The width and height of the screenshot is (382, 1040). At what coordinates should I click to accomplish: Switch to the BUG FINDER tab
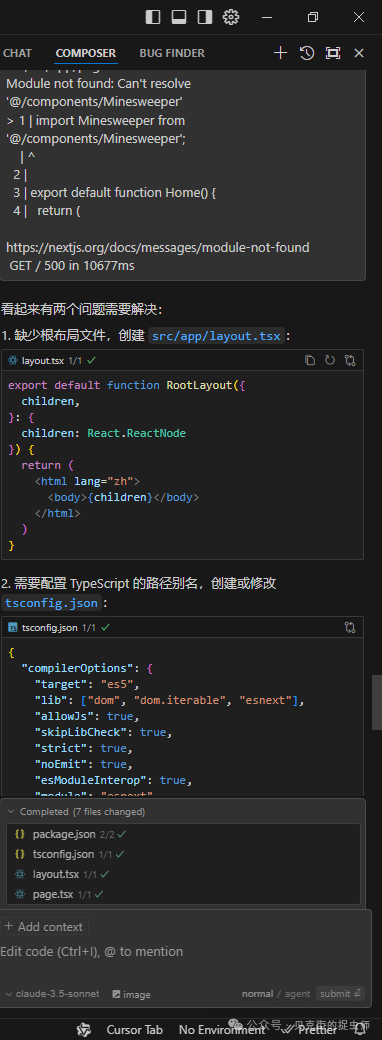click(x=172, y=53)
